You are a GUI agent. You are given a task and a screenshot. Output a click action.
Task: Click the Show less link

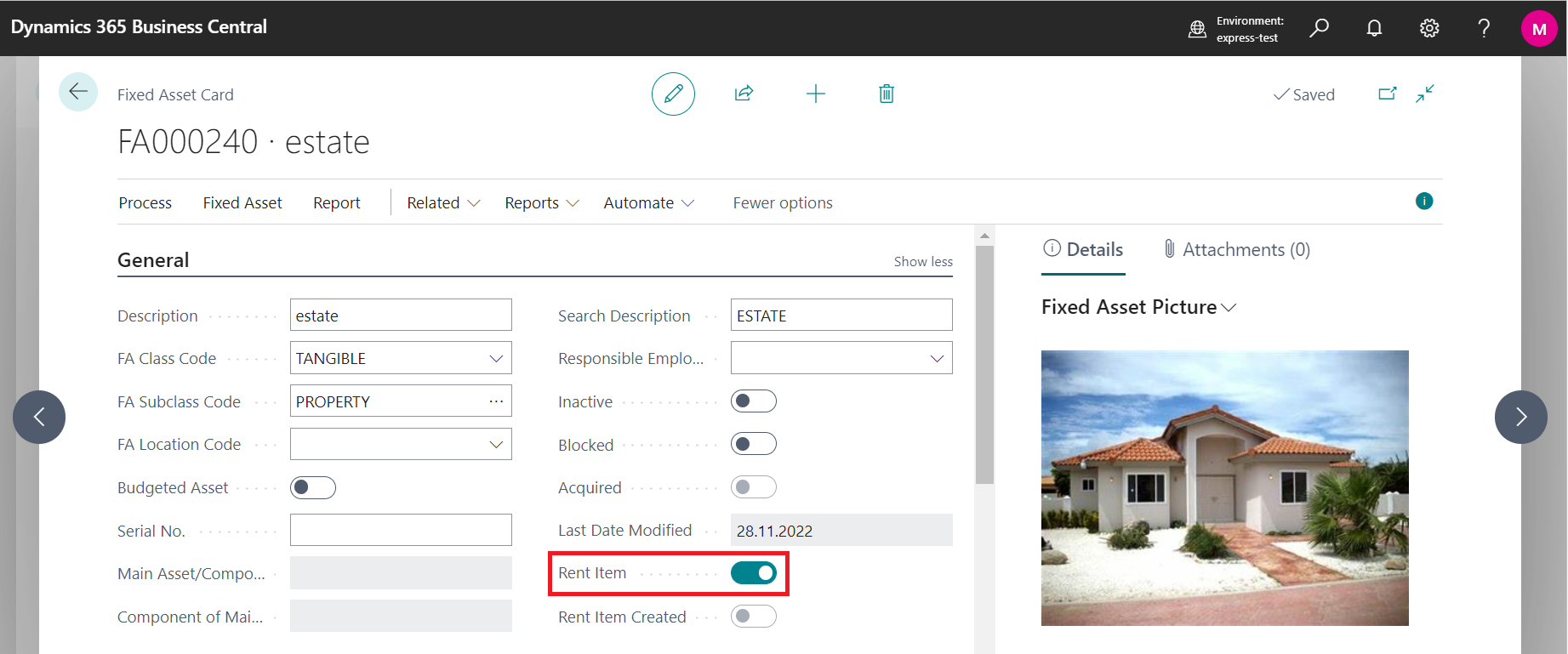[x=923, y=262]
